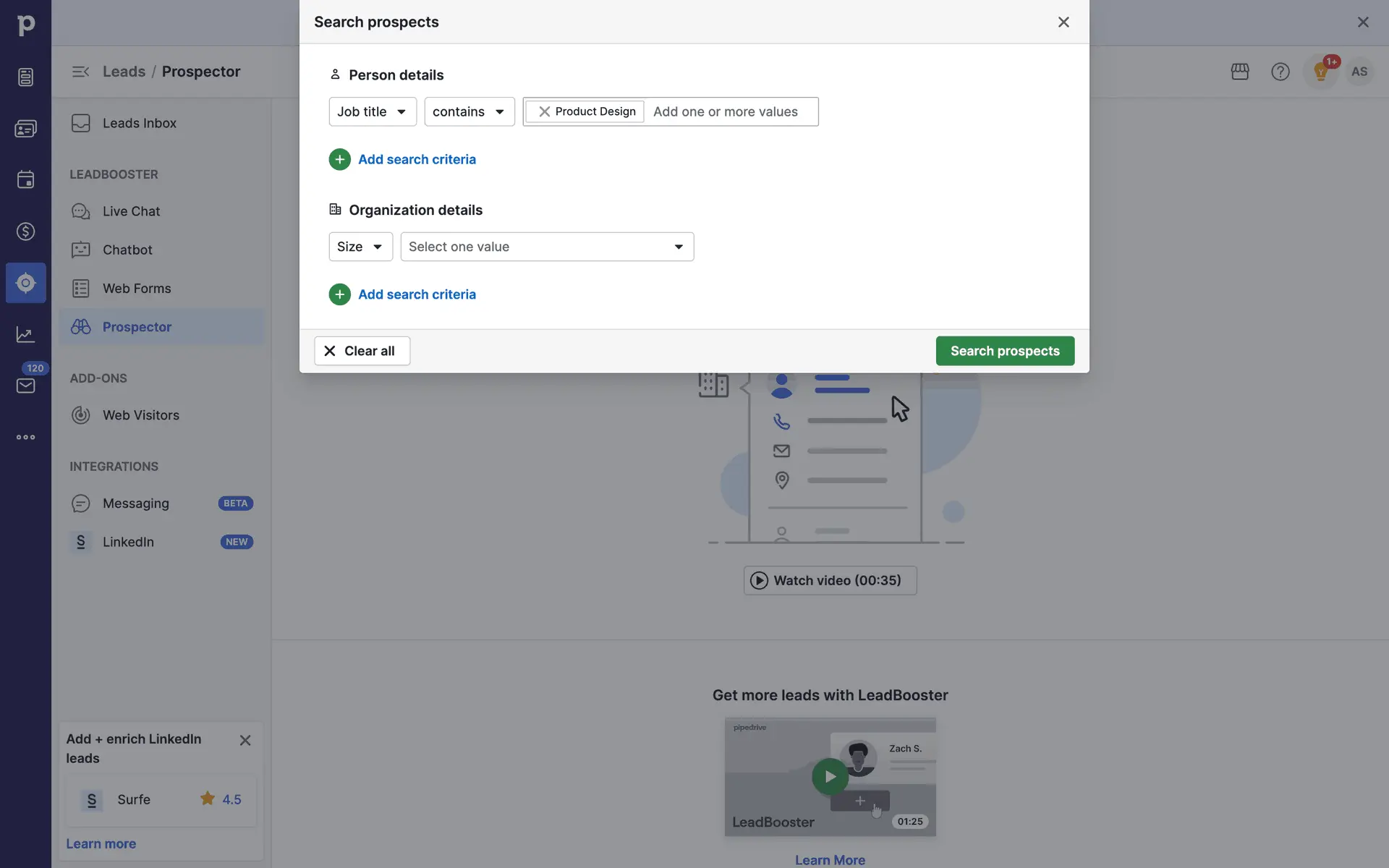Click green plus under Organization details
Image resolution: width=1389 pixels, height=868 pixels.
(x=339, y=294)
